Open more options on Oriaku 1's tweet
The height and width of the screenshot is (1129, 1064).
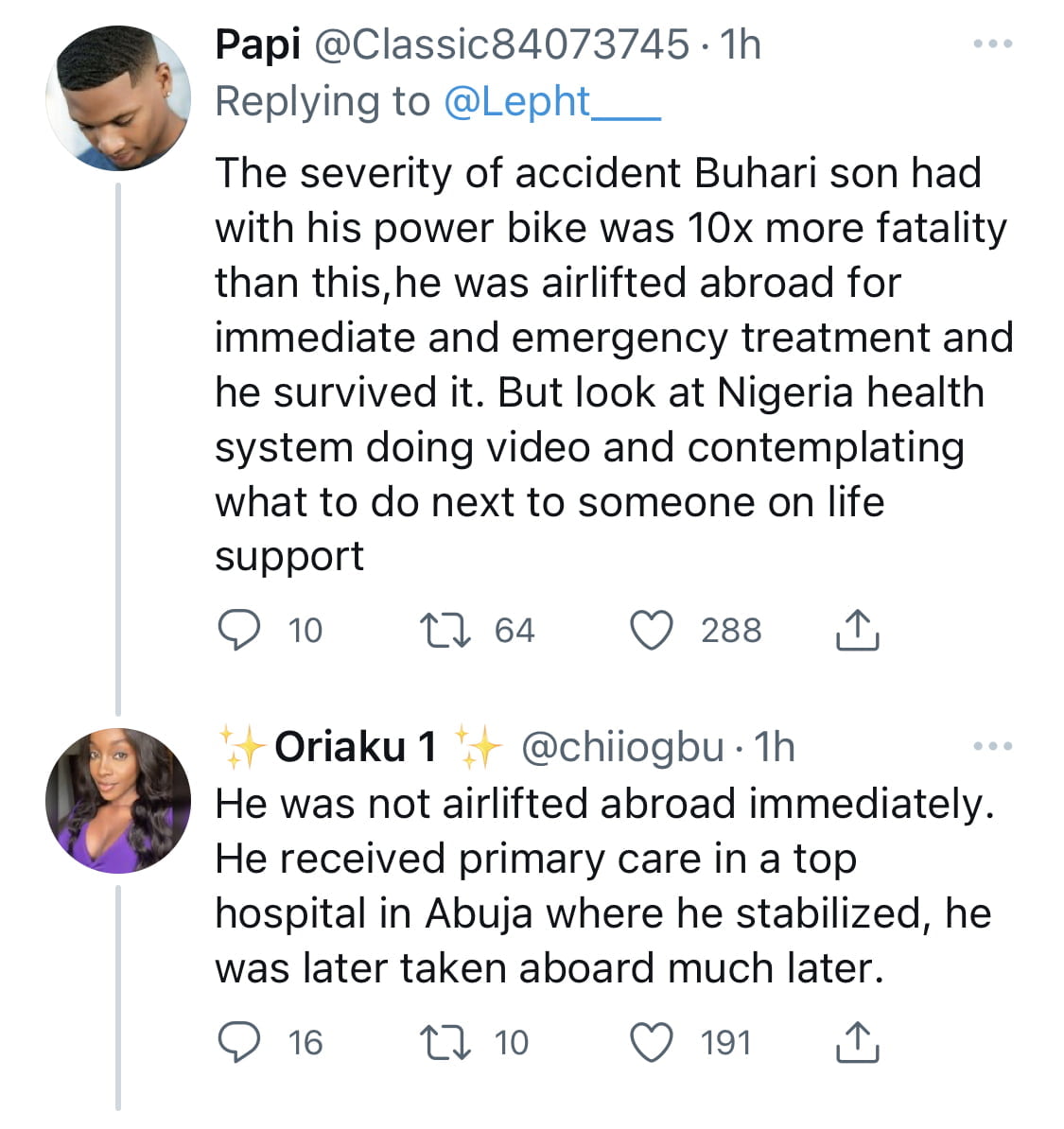993,746
